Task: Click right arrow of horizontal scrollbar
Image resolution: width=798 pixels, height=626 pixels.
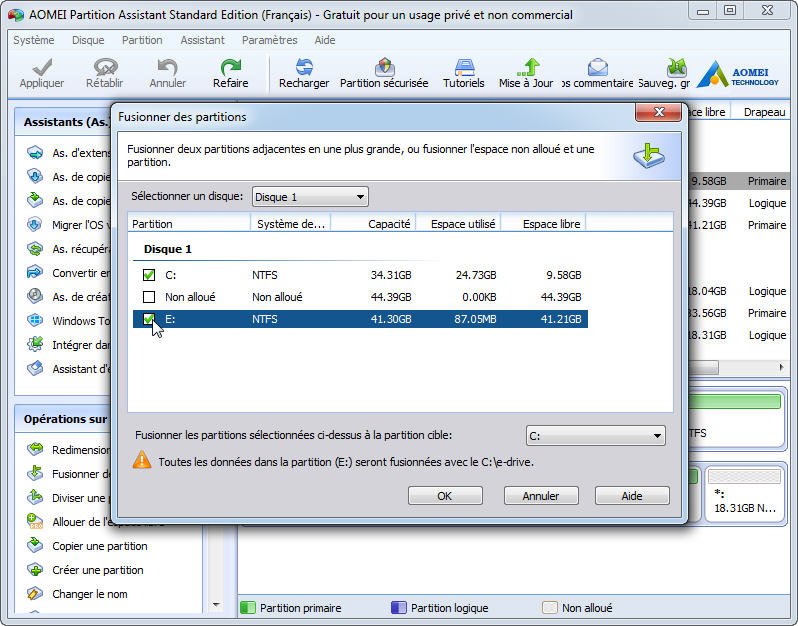Action: point(782,367)
